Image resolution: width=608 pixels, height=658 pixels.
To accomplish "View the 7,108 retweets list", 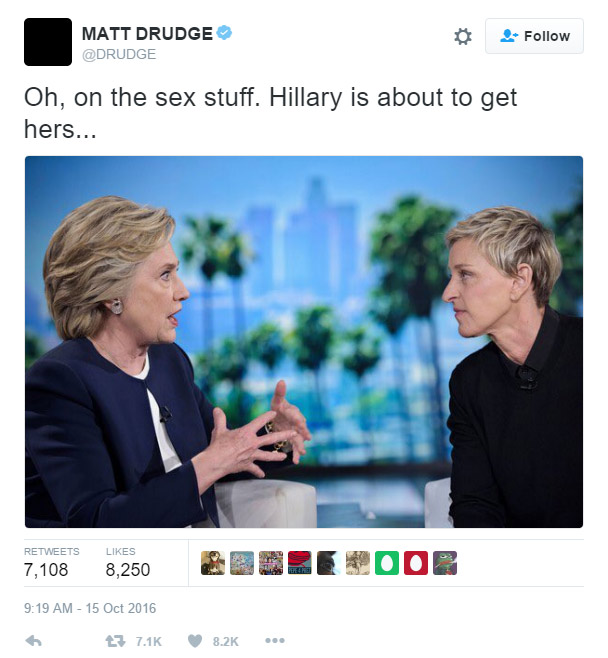I will (x=52, y=563).
